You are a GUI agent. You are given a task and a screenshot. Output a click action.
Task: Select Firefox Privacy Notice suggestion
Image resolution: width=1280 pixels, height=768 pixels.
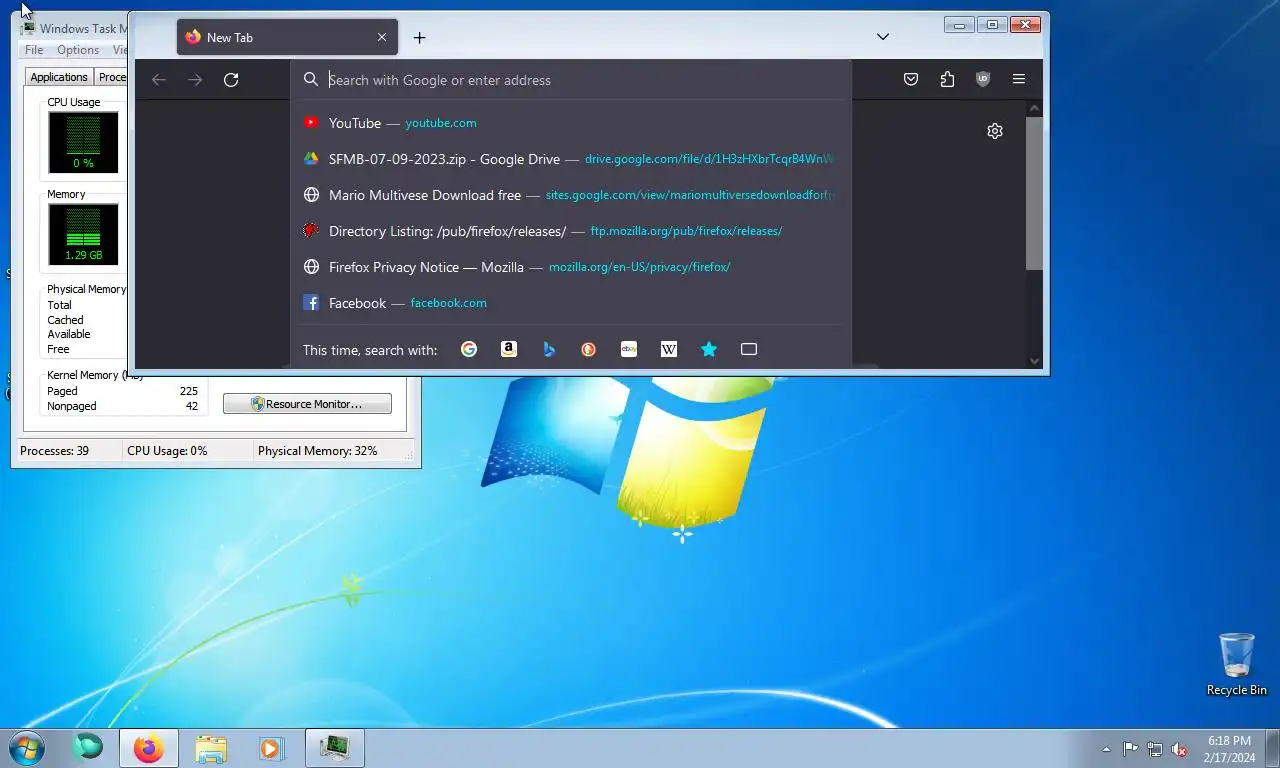(570, 267)
